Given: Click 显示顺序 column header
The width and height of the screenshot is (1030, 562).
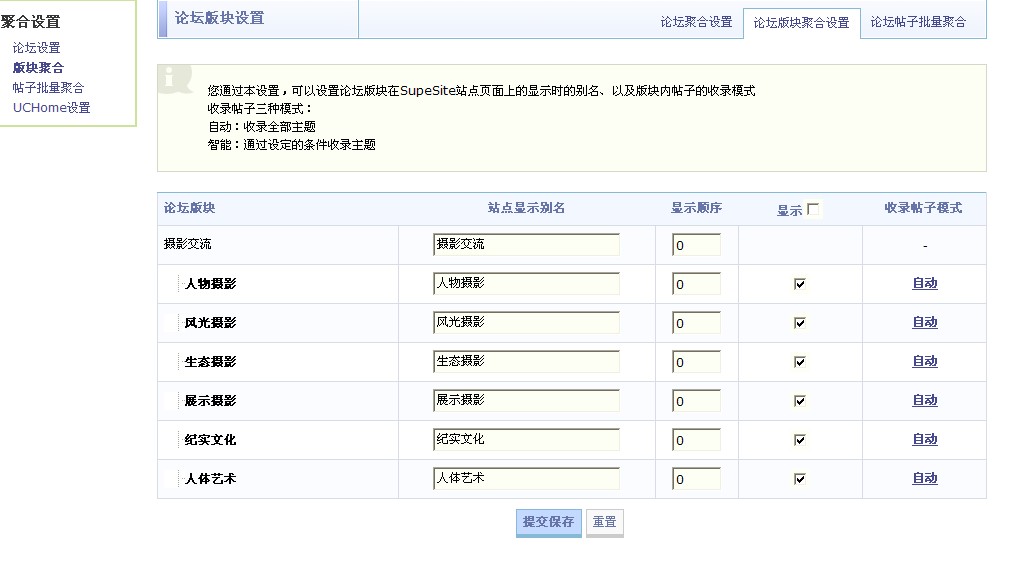Looking at the screenshot, I should pos(696,208).
